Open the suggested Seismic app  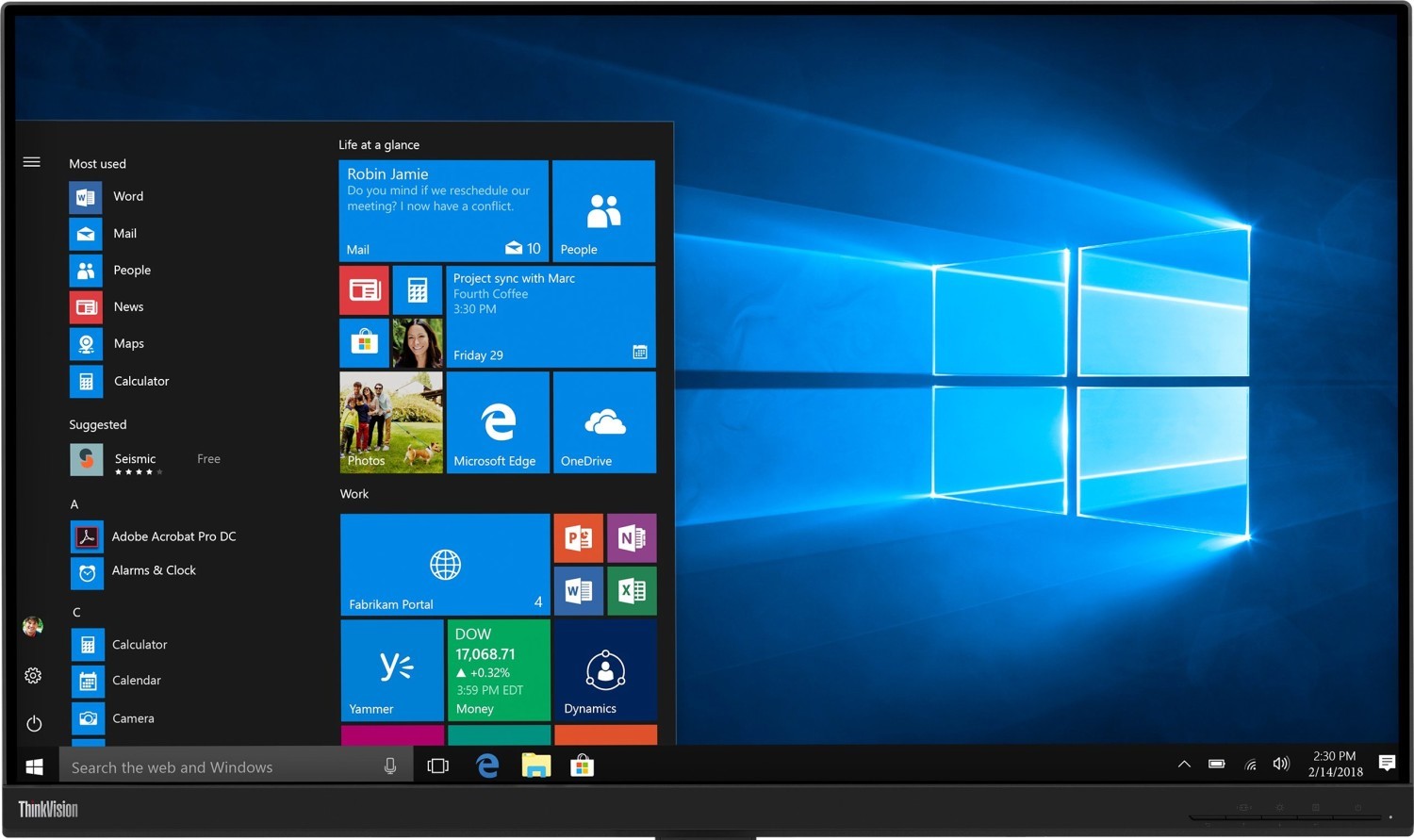[x=135, y=460]
